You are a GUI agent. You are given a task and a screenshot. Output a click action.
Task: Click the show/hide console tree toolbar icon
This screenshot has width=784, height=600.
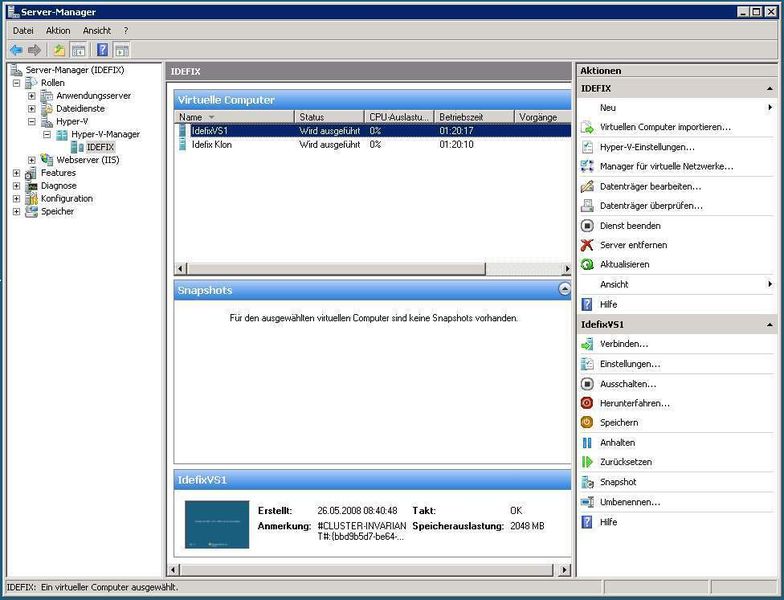78,50
